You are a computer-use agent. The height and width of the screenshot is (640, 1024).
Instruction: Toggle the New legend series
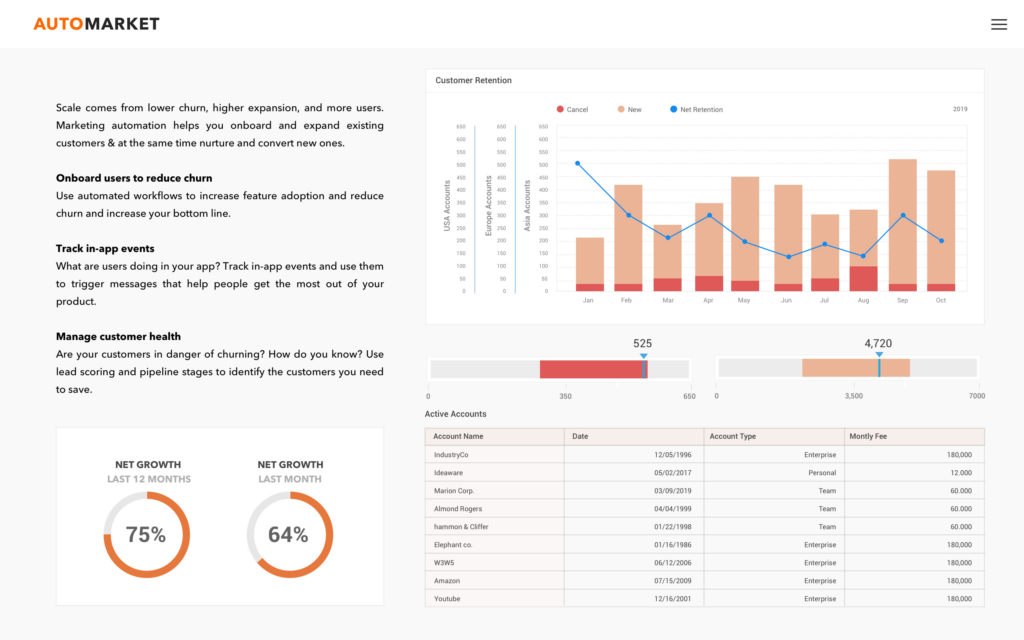629,109
